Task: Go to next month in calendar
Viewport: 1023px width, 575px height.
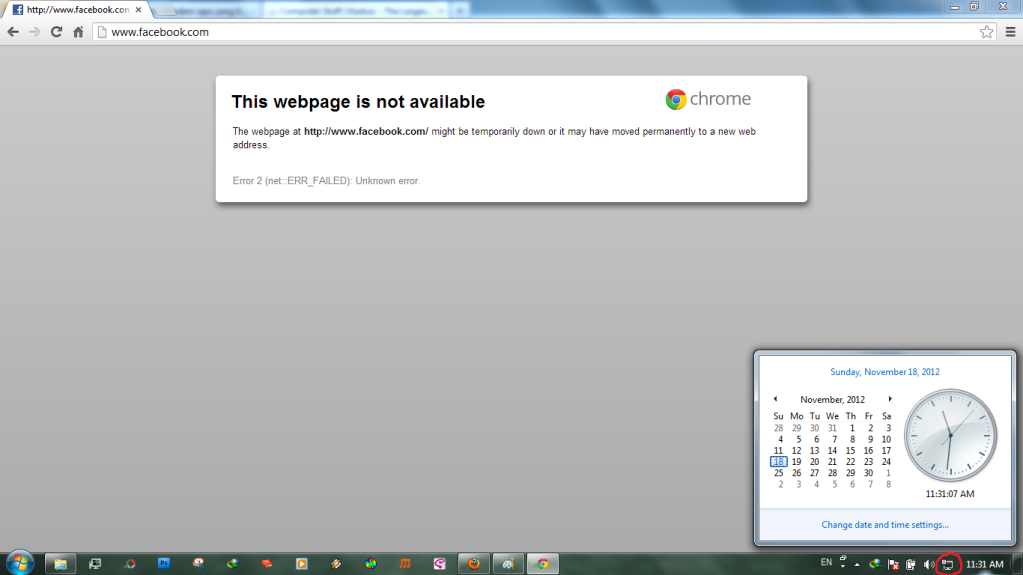Action: pyautogui.click(x=890, y=399)
